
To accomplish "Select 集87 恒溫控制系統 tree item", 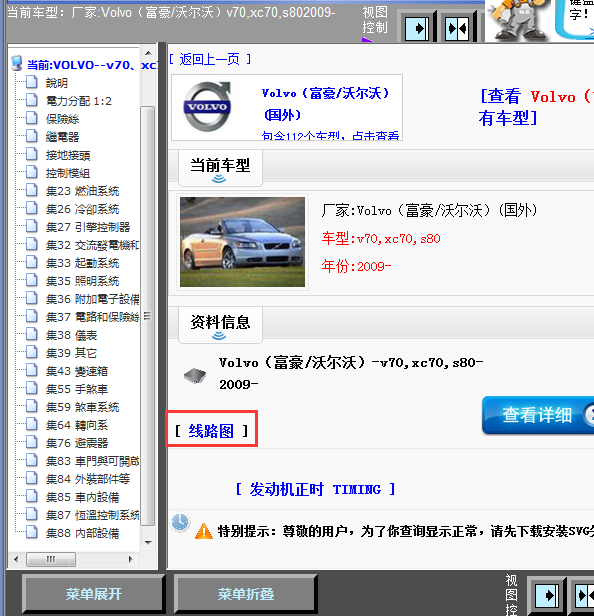I will tap(92, 515).
